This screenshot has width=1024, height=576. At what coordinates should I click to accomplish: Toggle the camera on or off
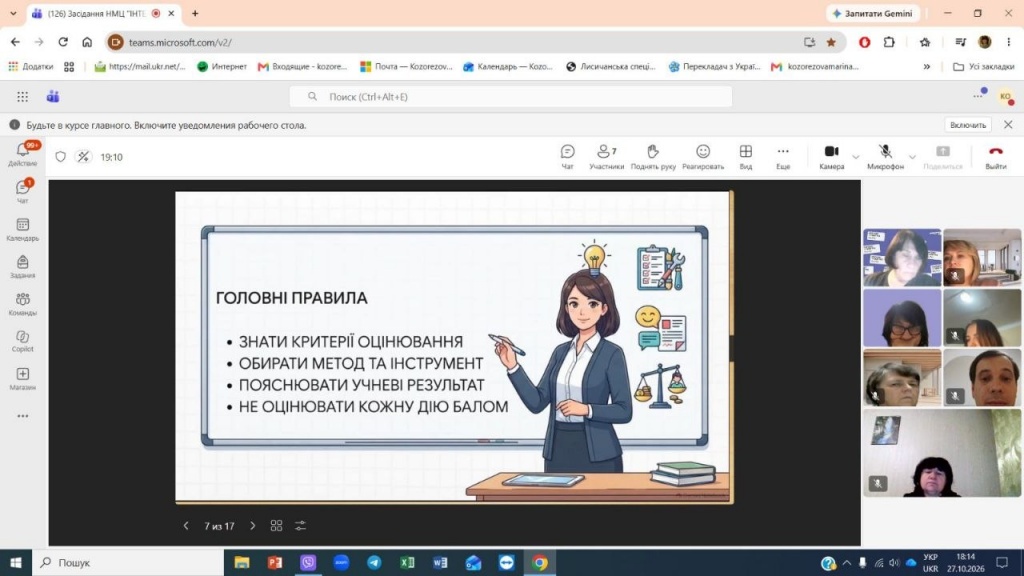coord(831,157)
